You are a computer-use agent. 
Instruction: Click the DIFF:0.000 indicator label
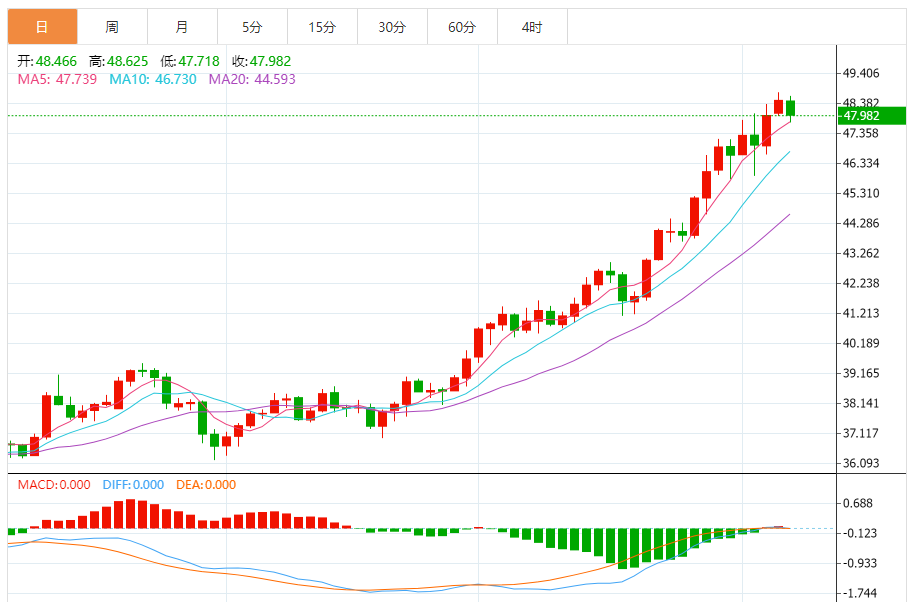point(134,485)
